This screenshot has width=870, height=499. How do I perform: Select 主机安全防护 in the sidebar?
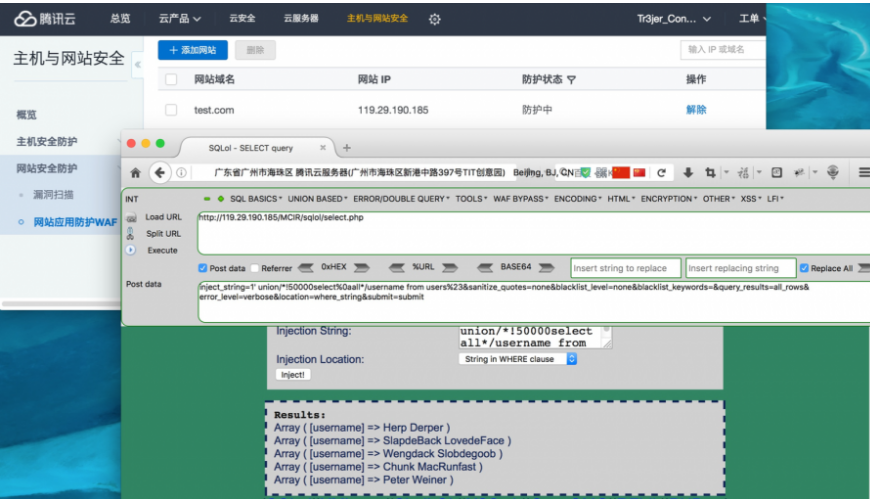click(x=47, y=142)
